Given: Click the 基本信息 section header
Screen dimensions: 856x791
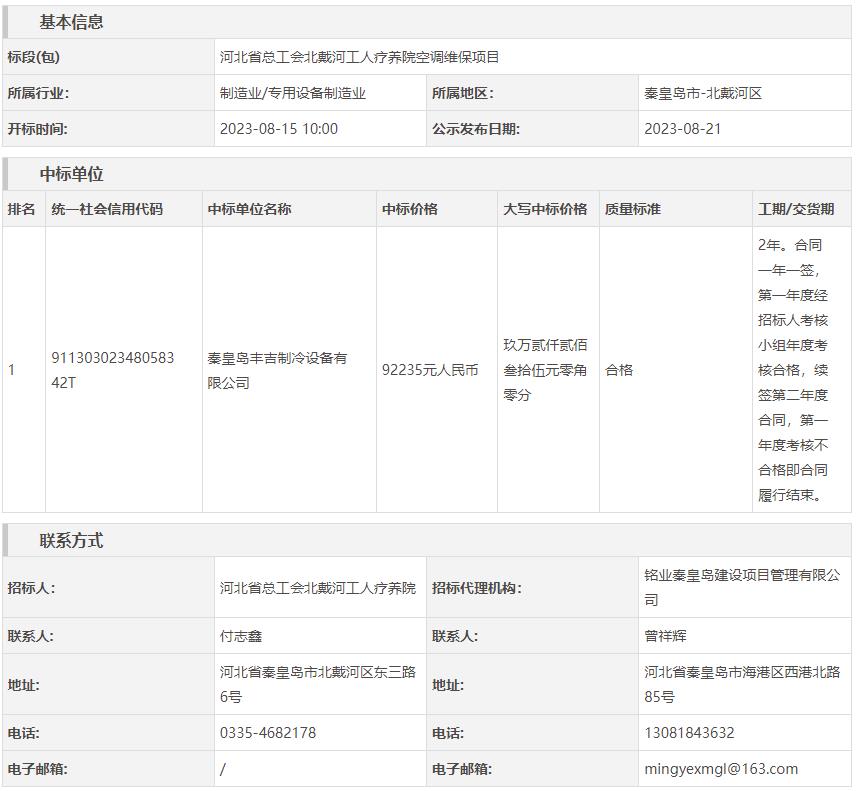Looking at the screenshot, I should pos(71,22).
